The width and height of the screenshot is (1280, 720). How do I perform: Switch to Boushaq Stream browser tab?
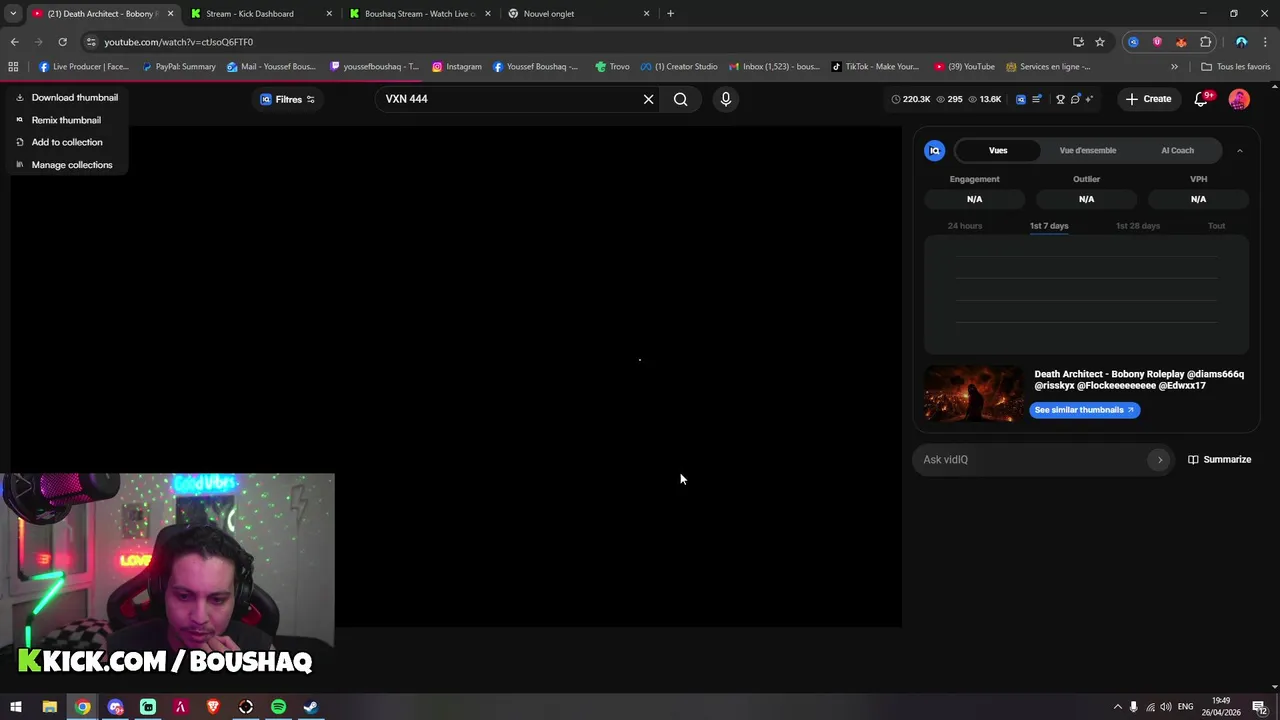point(420,14)
